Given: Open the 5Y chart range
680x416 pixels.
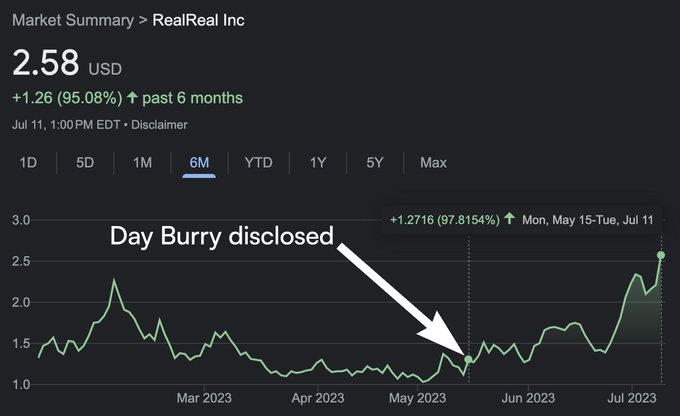Looking at the screenshot, I should pos(375,162).
